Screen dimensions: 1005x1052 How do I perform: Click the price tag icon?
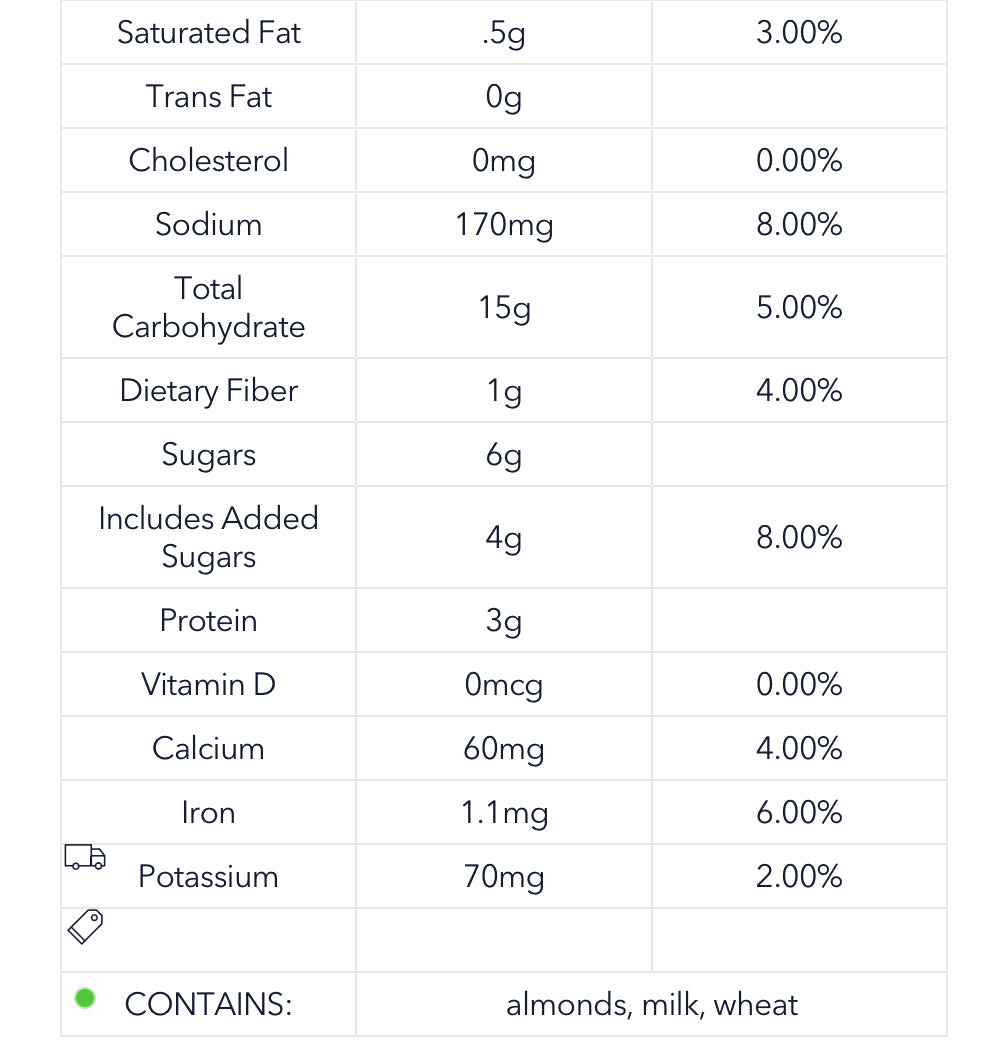pyautogui.click(x=85, y=927)
